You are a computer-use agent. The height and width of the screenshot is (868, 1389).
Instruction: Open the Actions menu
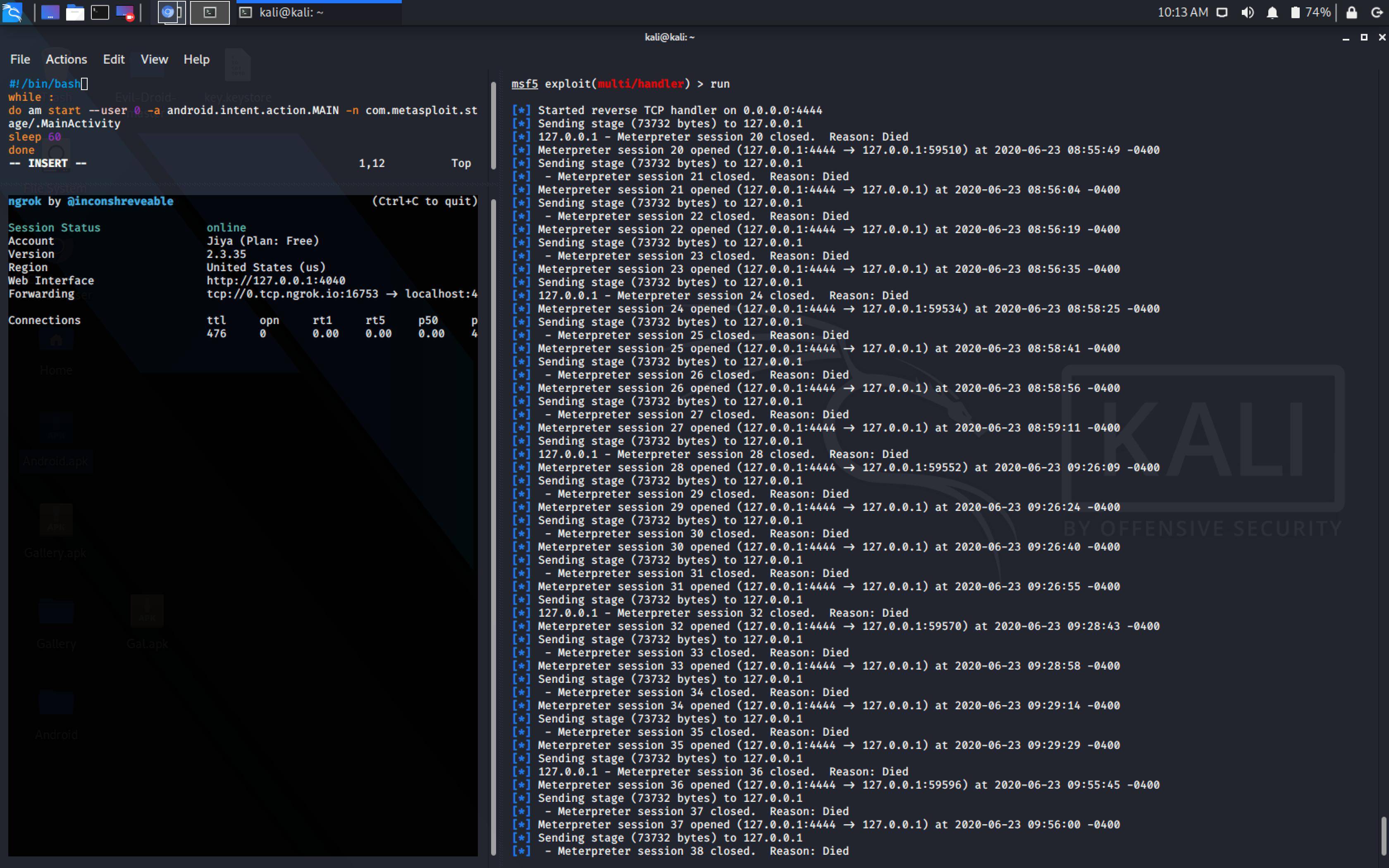(66, 59)
